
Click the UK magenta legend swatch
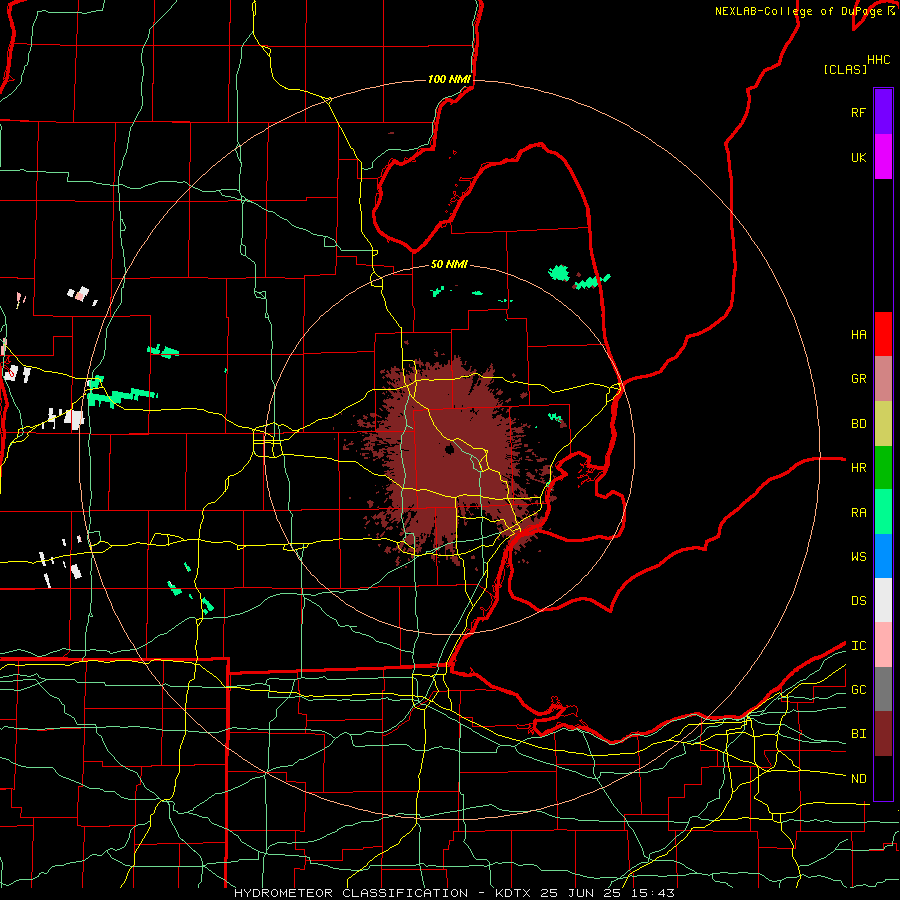tap(883, 157)
